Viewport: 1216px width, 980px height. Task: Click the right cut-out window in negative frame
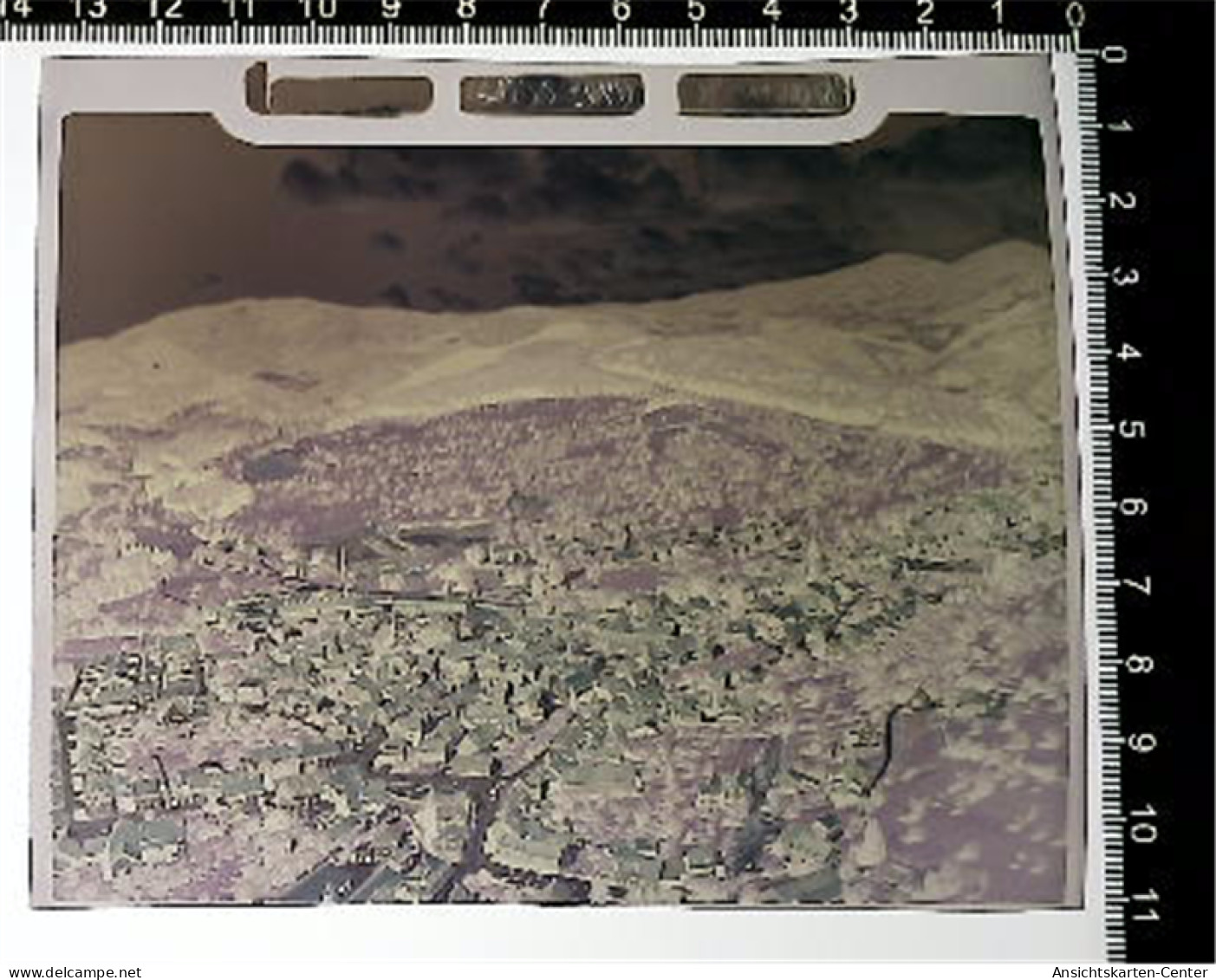[x=765, y=94]
